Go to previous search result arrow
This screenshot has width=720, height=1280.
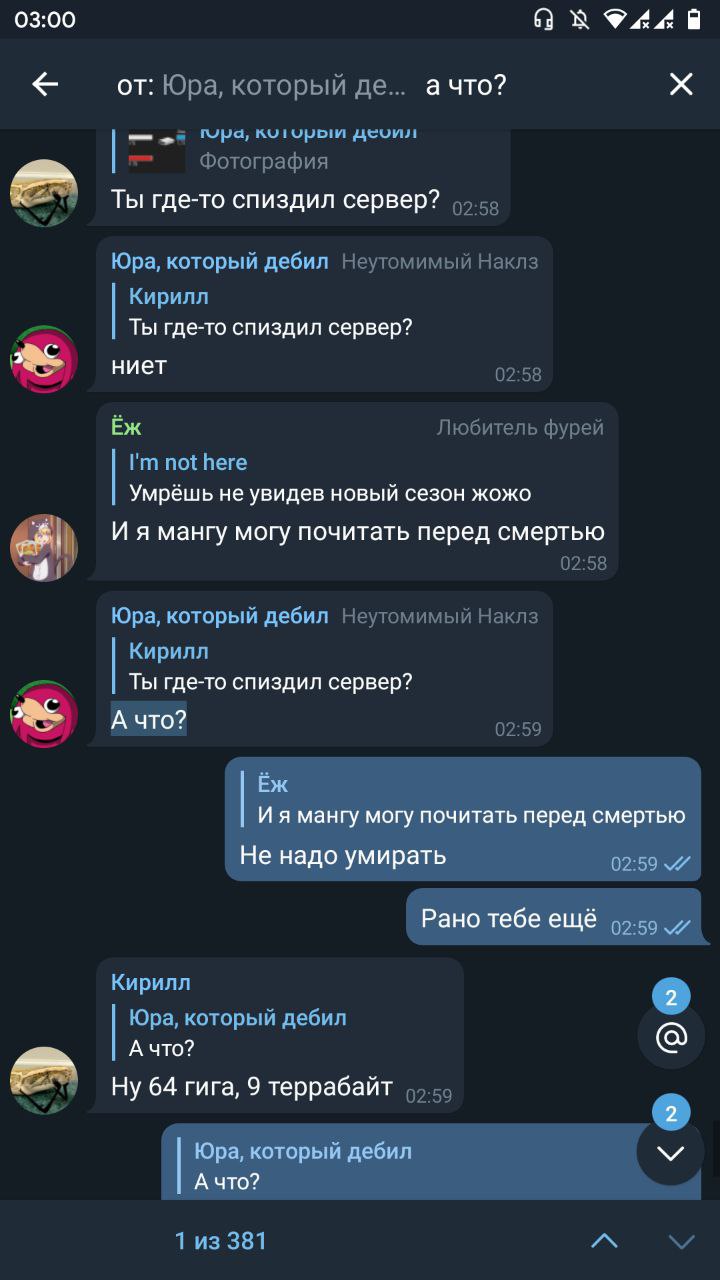click(604, 1241)
